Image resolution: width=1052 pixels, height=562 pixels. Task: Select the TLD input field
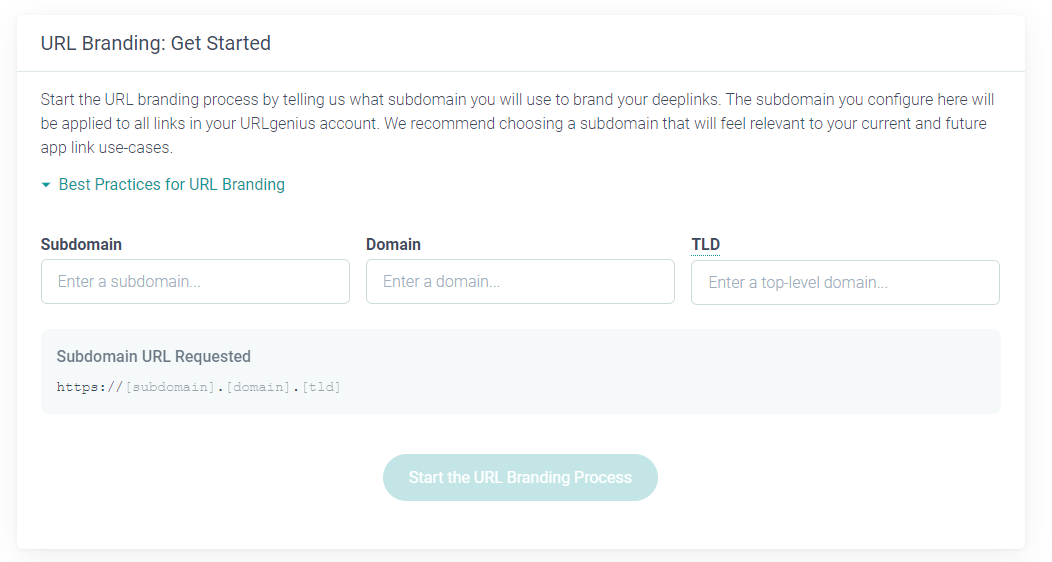coord(845,283)
